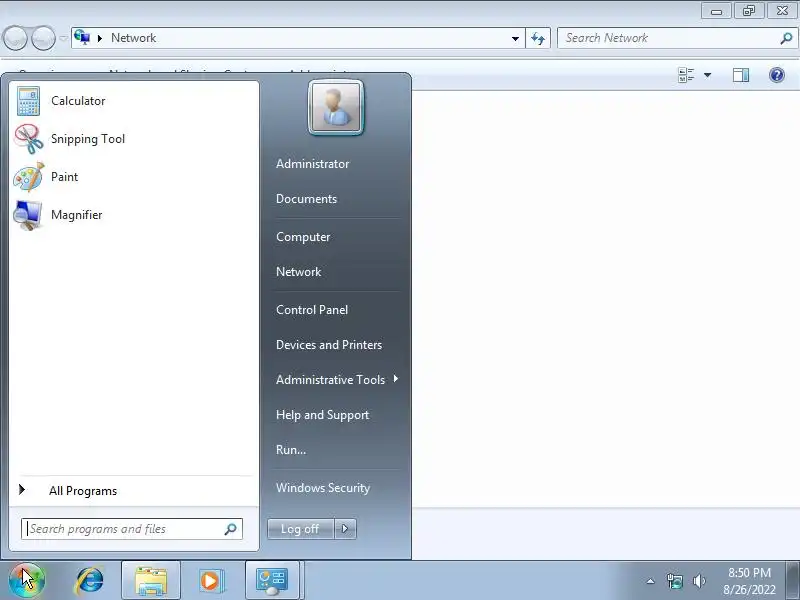
Task: Click the Show desktop strip at taskbar end
Action: 793,581
